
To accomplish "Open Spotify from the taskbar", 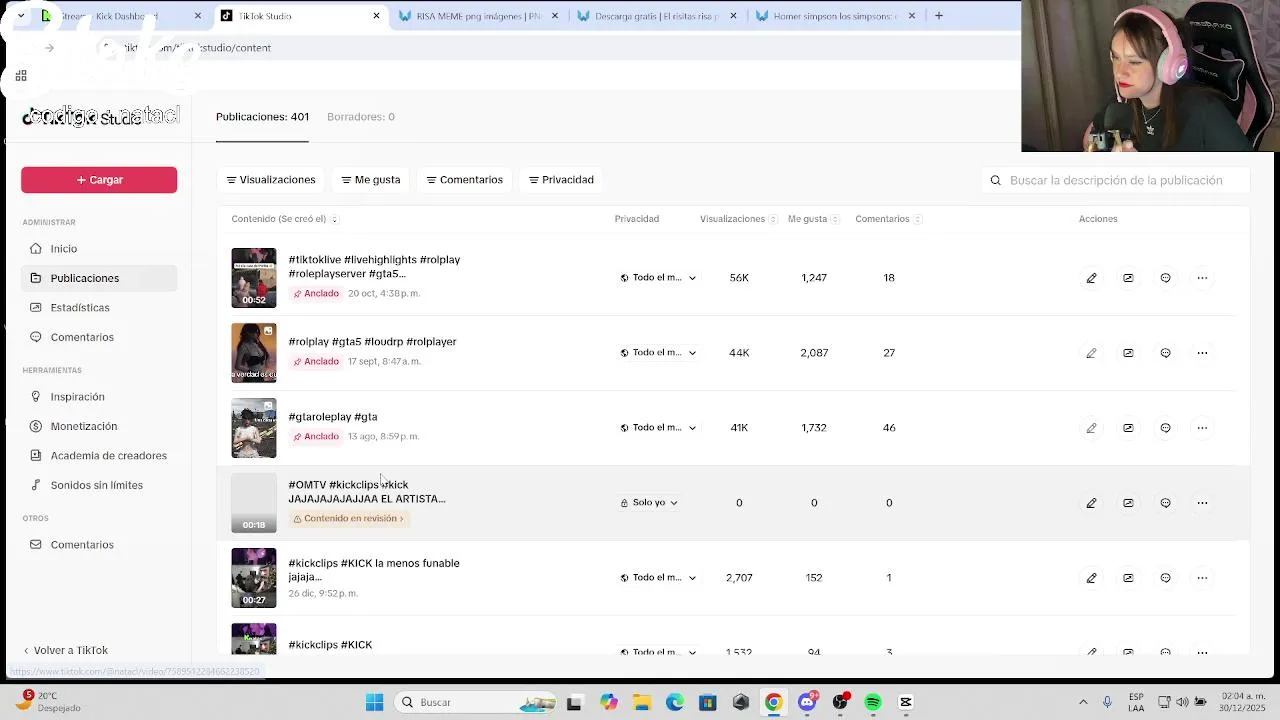I will coord(873,702).
